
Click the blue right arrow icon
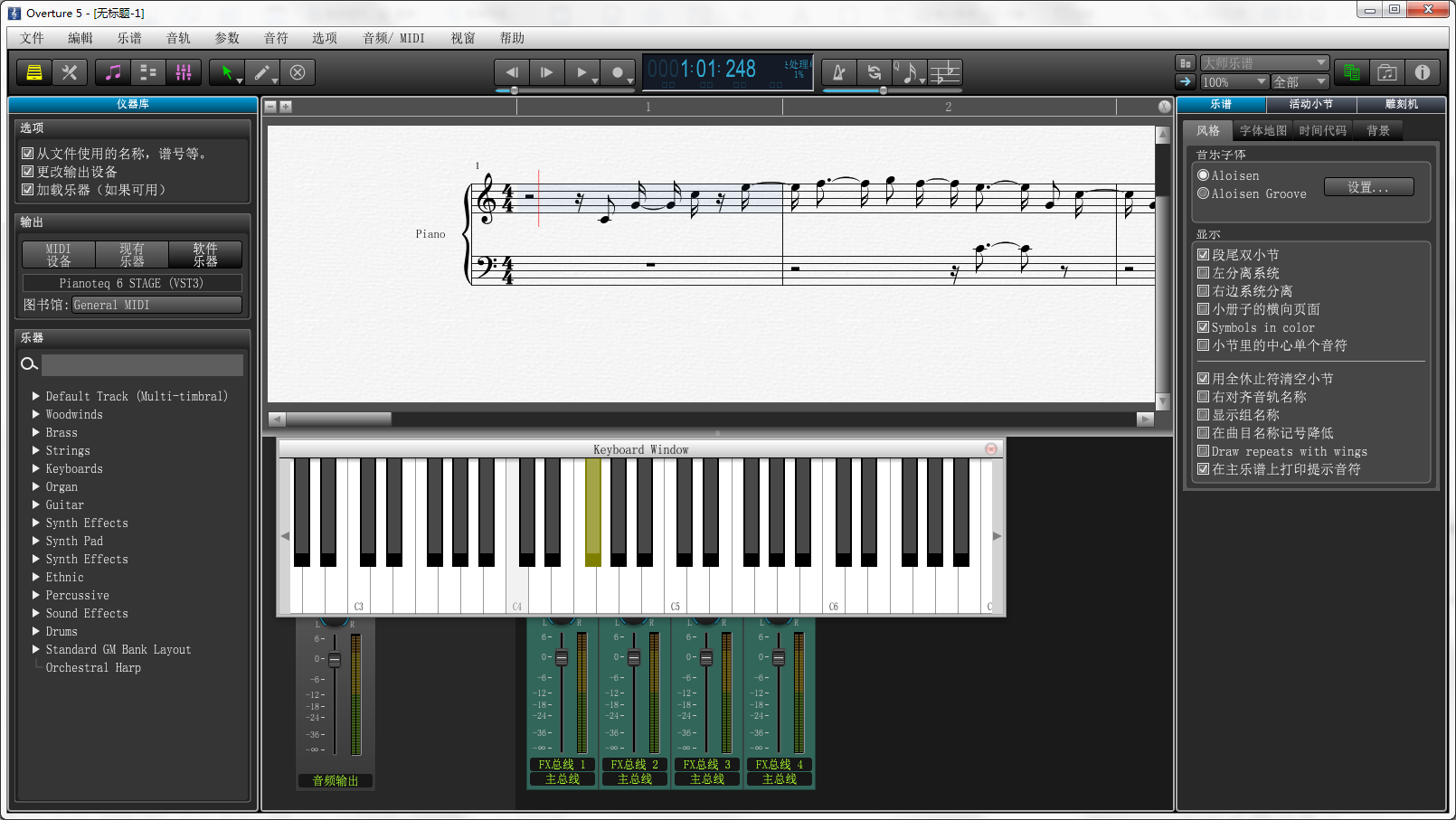[1185, 81]
